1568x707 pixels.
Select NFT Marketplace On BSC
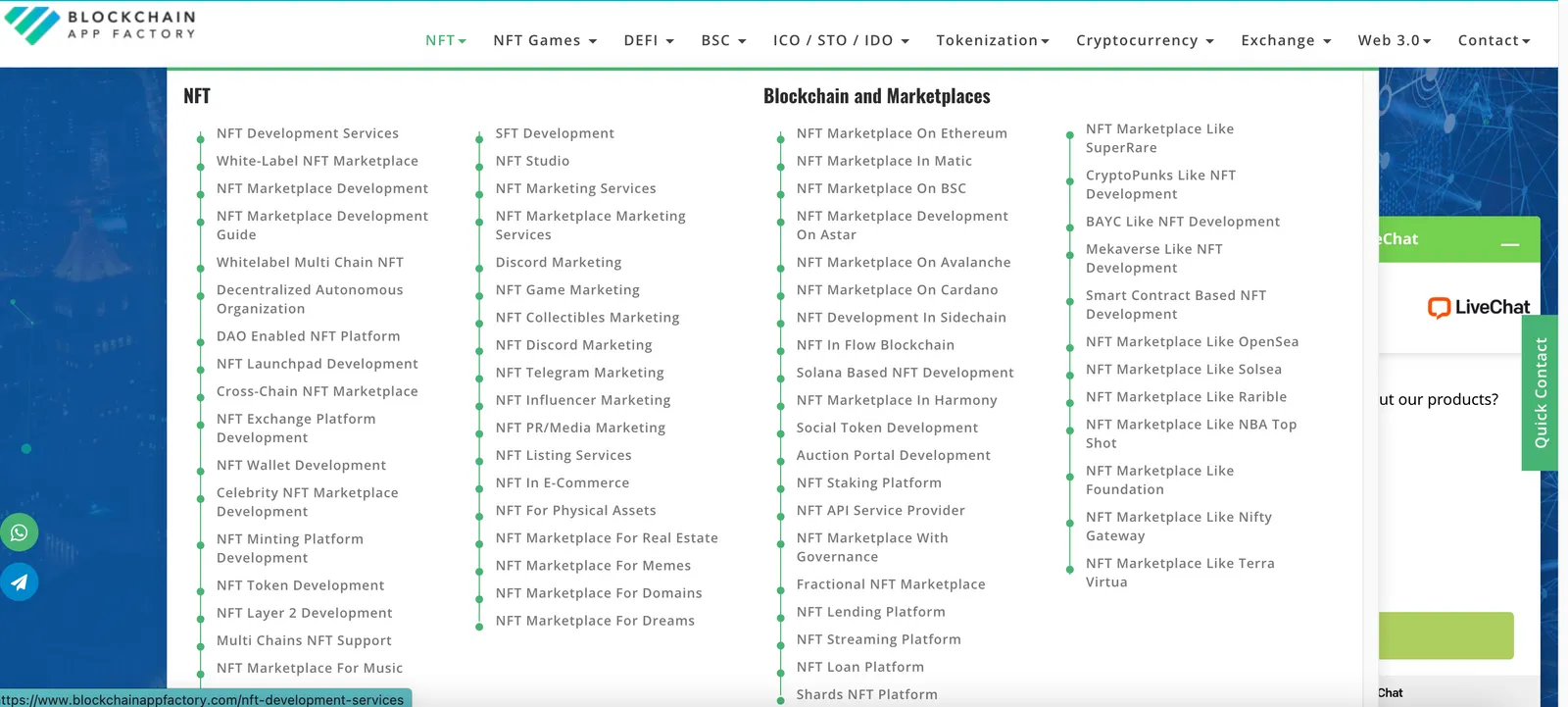[x=881, y=188]
